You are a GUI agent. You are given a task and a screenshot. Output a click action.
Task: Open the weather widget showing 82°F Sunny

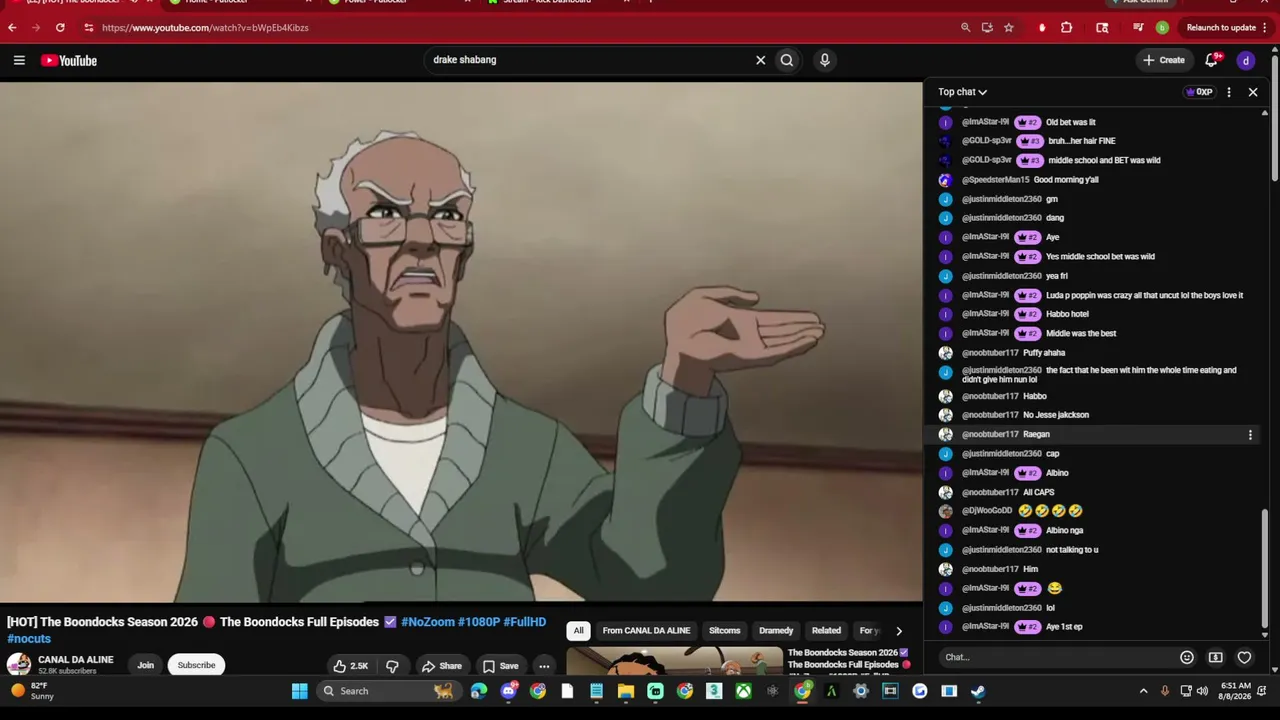32,691
